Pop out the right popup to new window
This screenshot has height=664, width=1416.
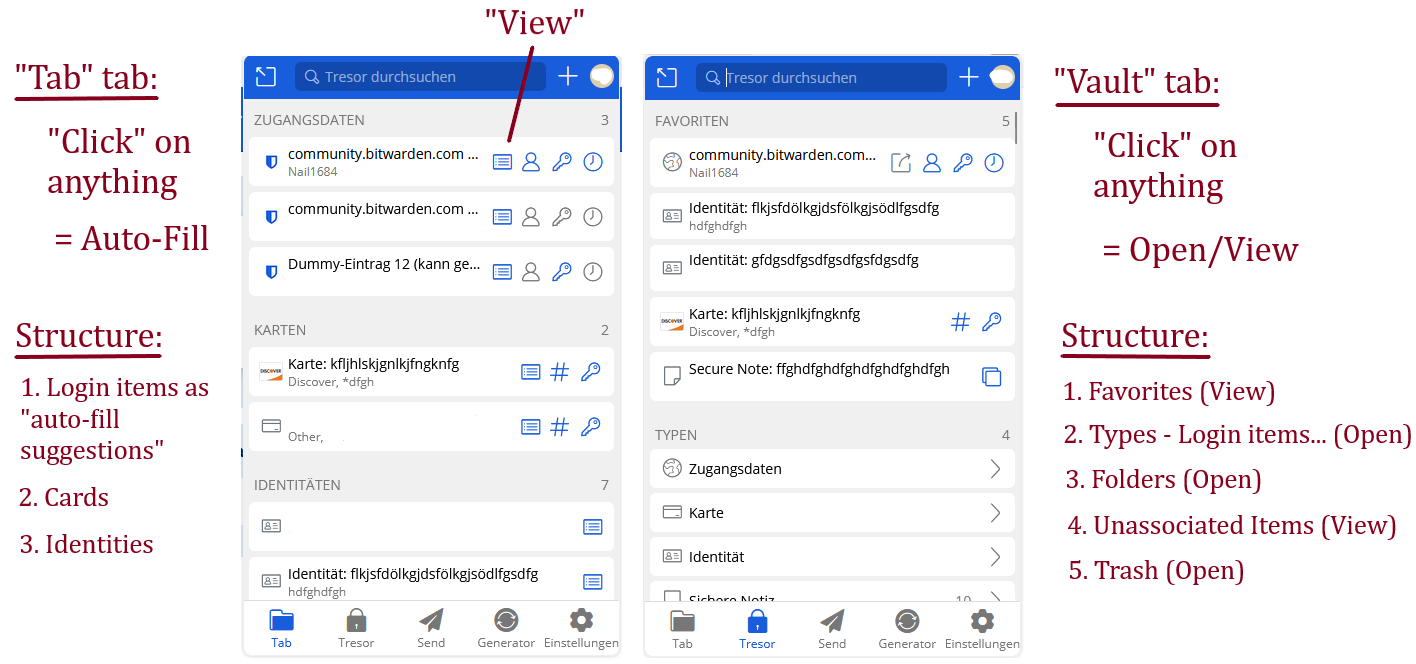[x=666, y=78]
